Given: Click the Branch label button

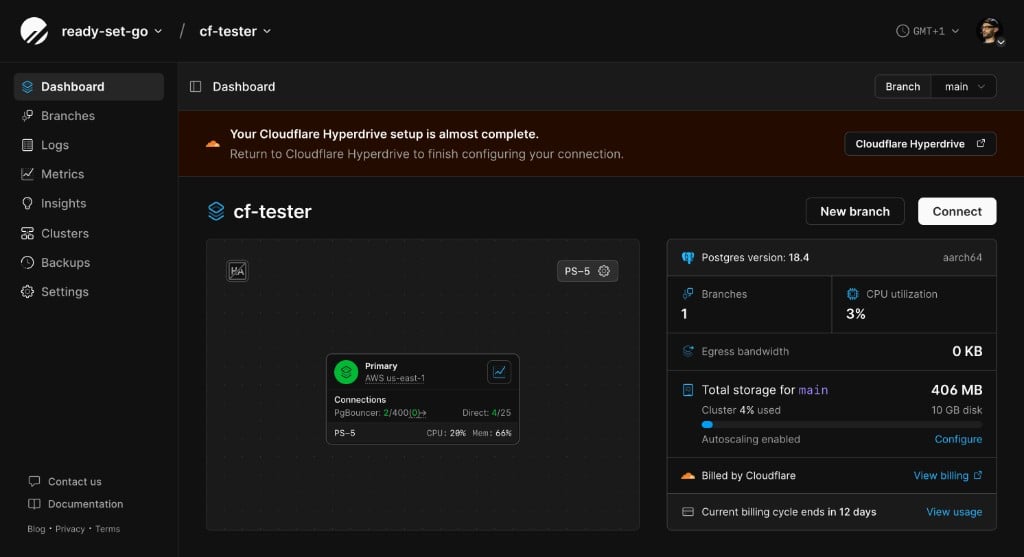Looking at the screenshot, I should (x=903, y=87).
